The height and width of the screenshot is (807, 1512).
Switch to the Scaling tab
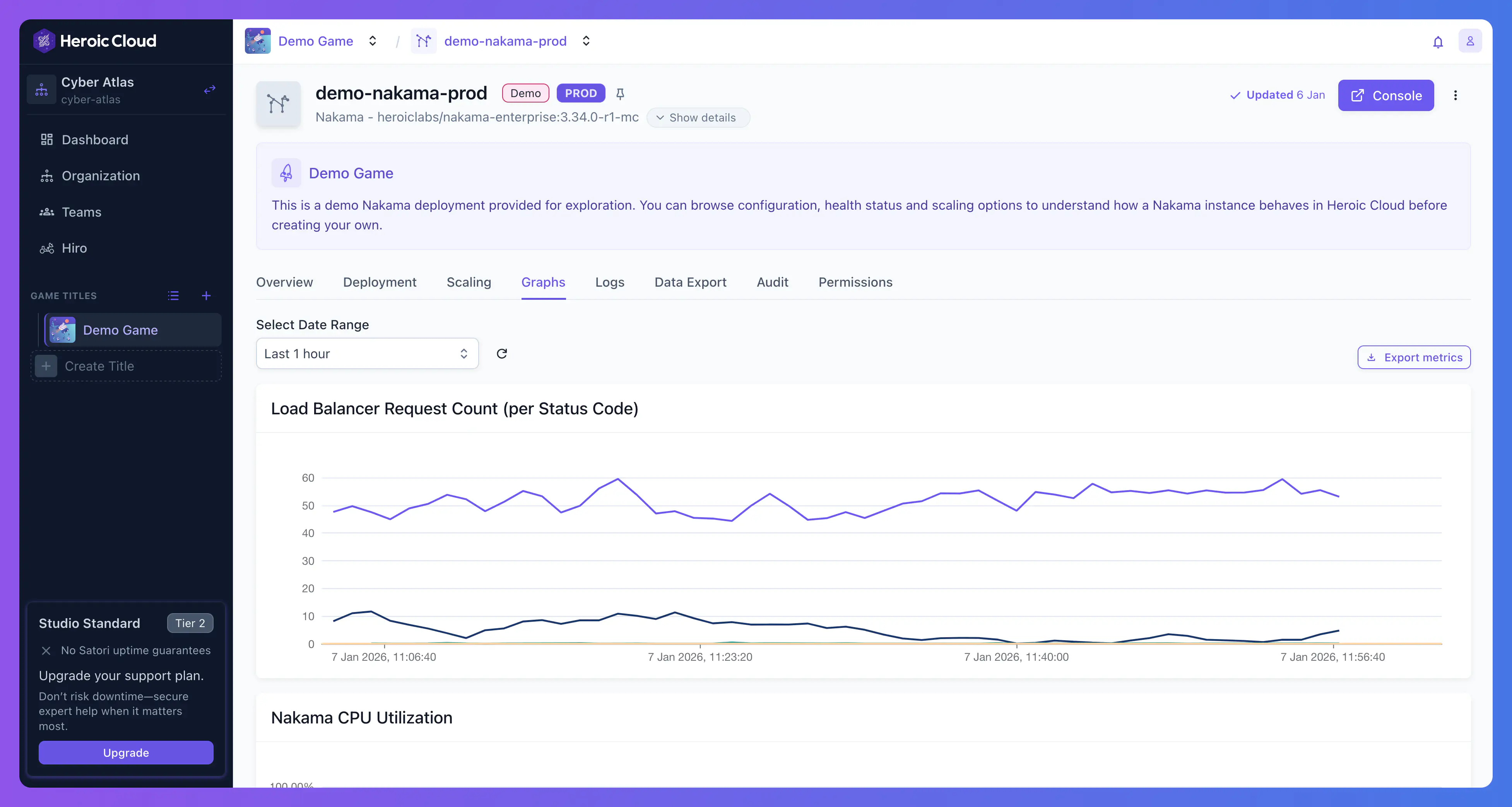(469, 282)
